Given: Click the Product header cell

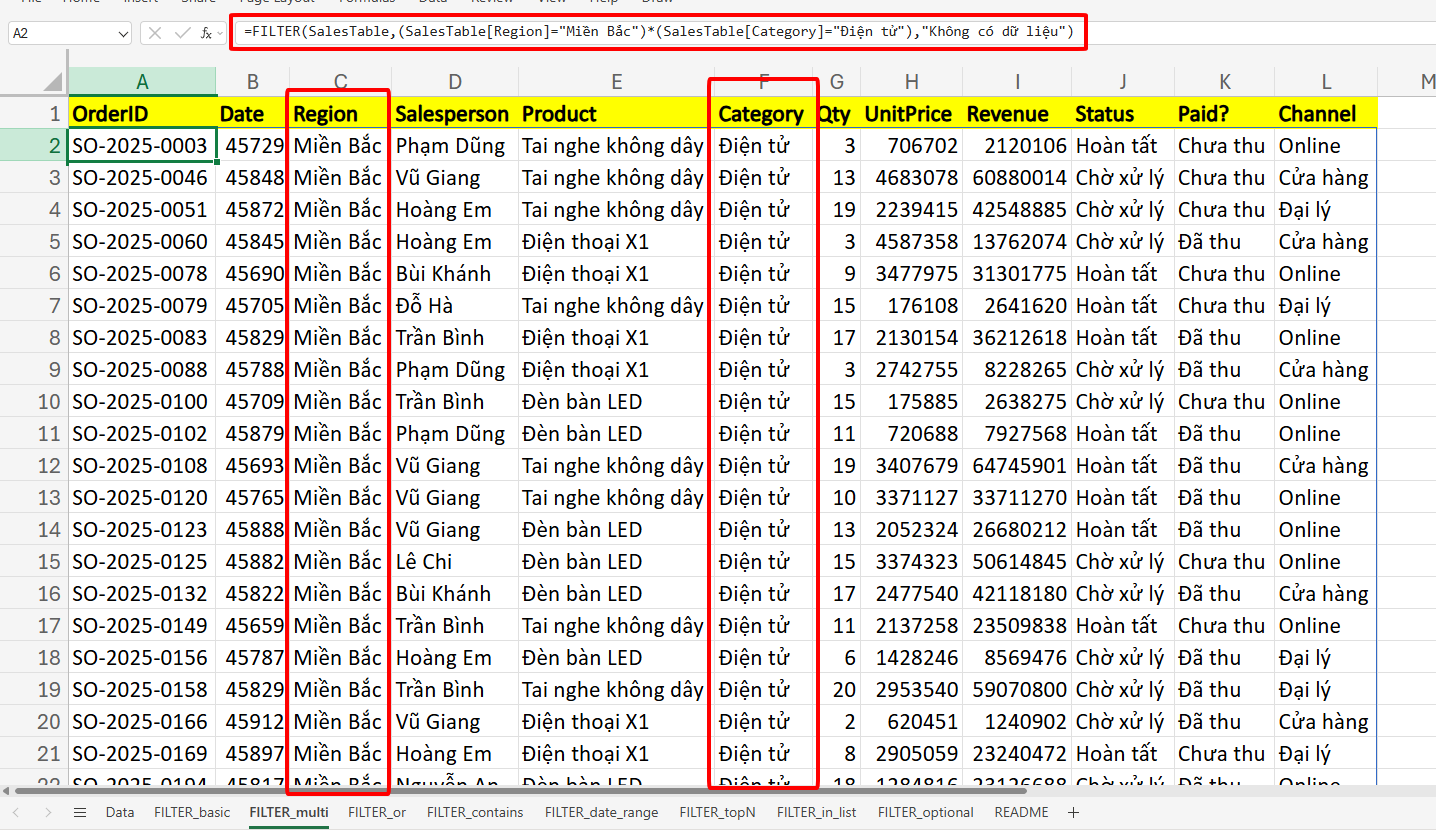Looking at the screenshot, I should click(x=616, y=114).
